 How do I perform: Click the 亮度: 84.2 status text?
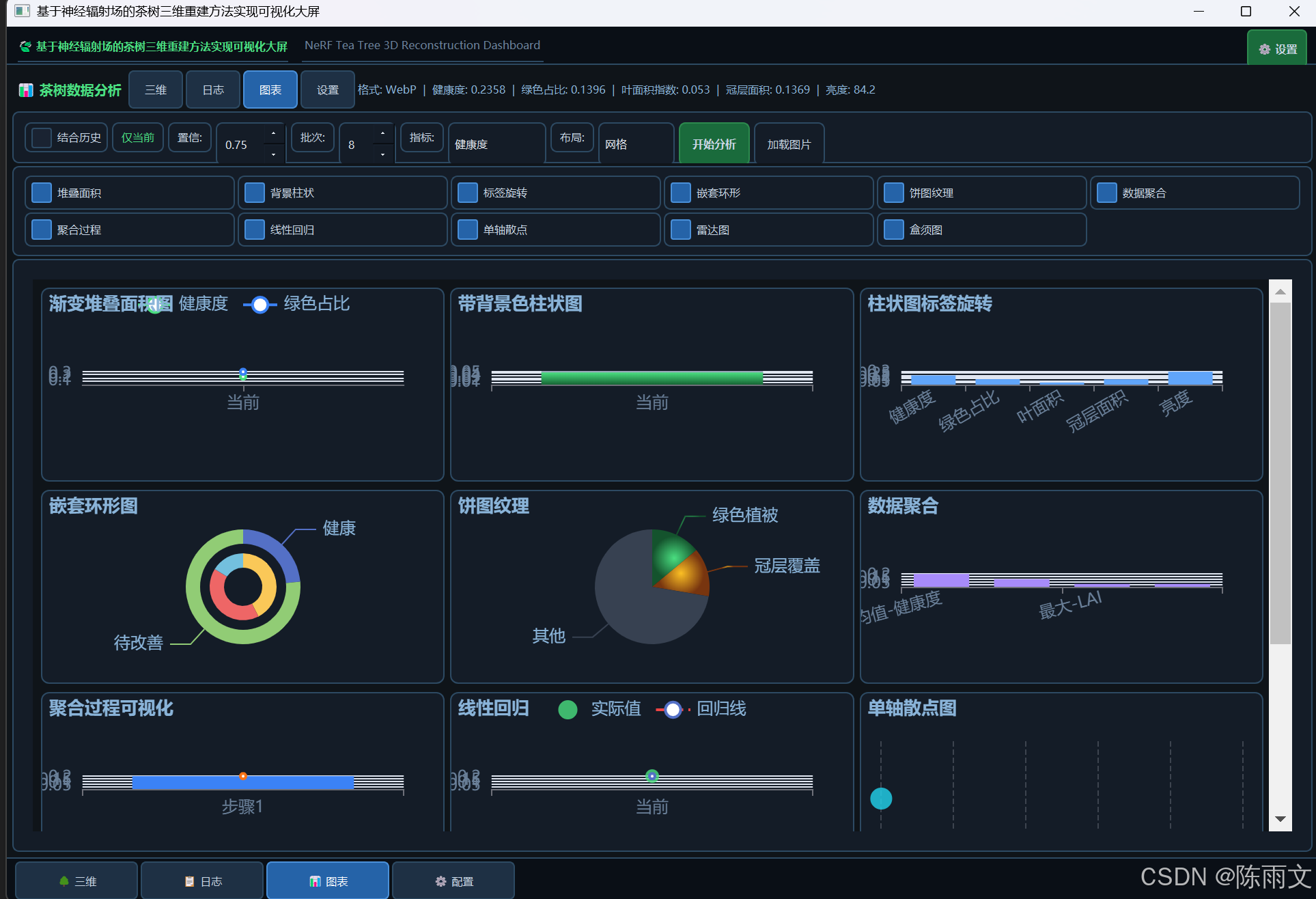(x=850, y=89)
